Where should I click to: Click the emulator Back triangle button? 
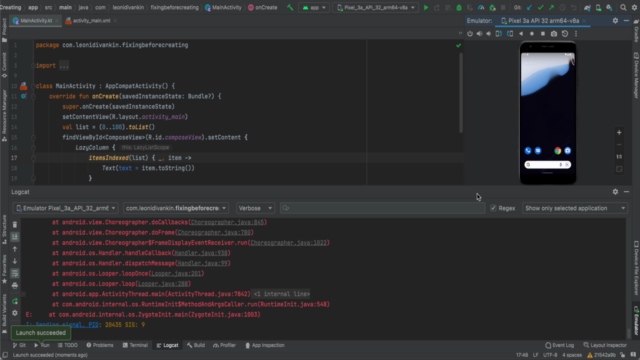pyautogui.click(x=521, y=34)
